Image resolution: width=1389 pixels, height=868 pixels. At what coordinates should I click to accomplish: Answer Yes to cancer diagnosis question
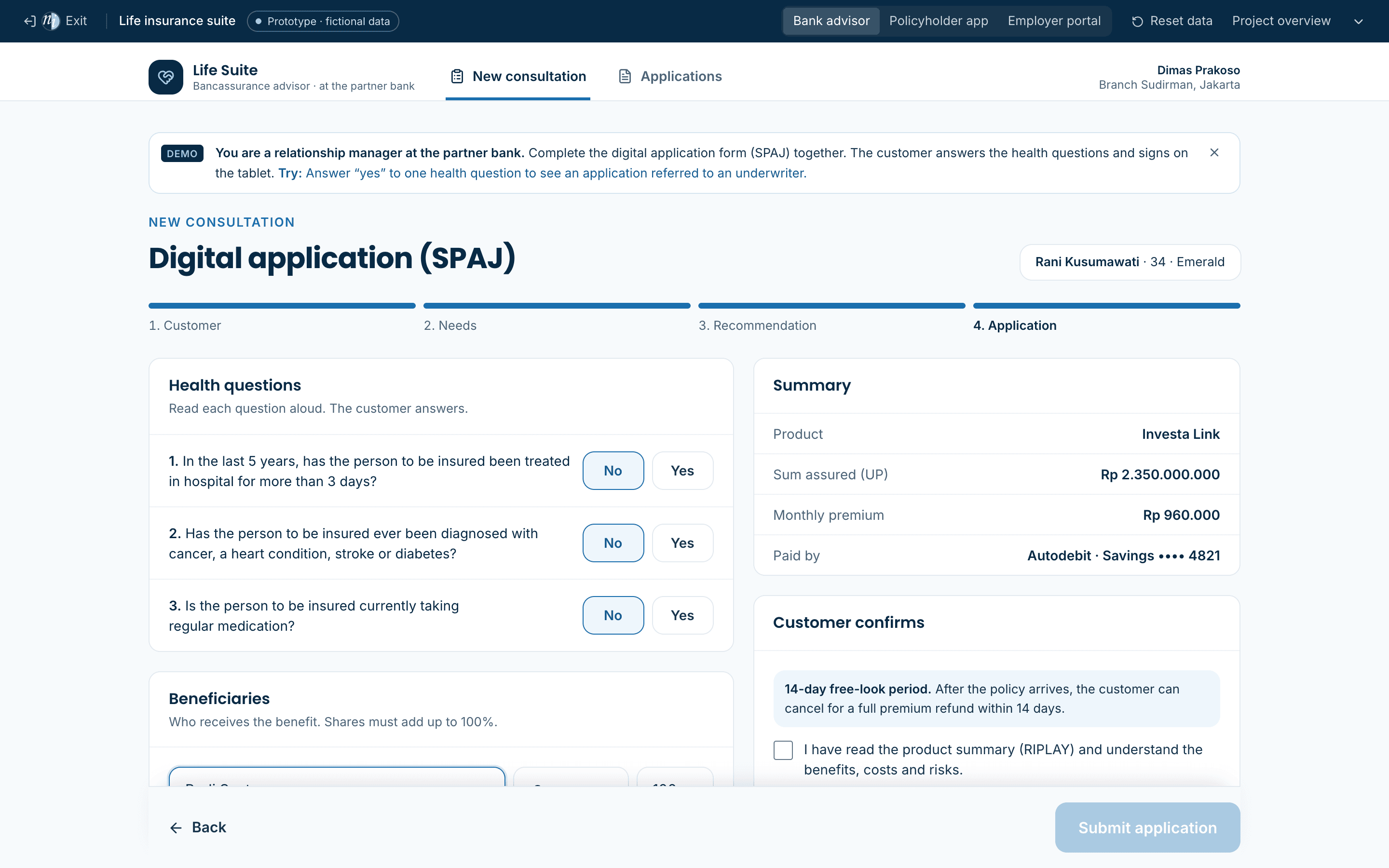point(682,543)
